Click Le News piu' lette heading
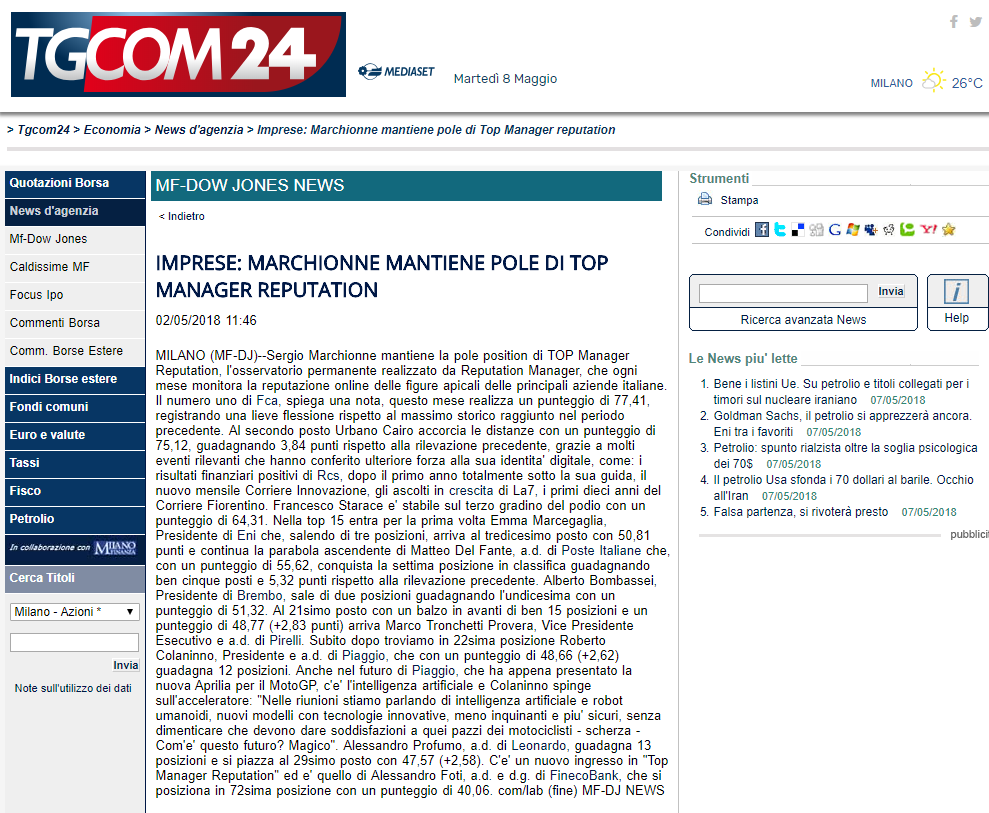989x813 pixels. pyautogui.click(x=743, y=359)
